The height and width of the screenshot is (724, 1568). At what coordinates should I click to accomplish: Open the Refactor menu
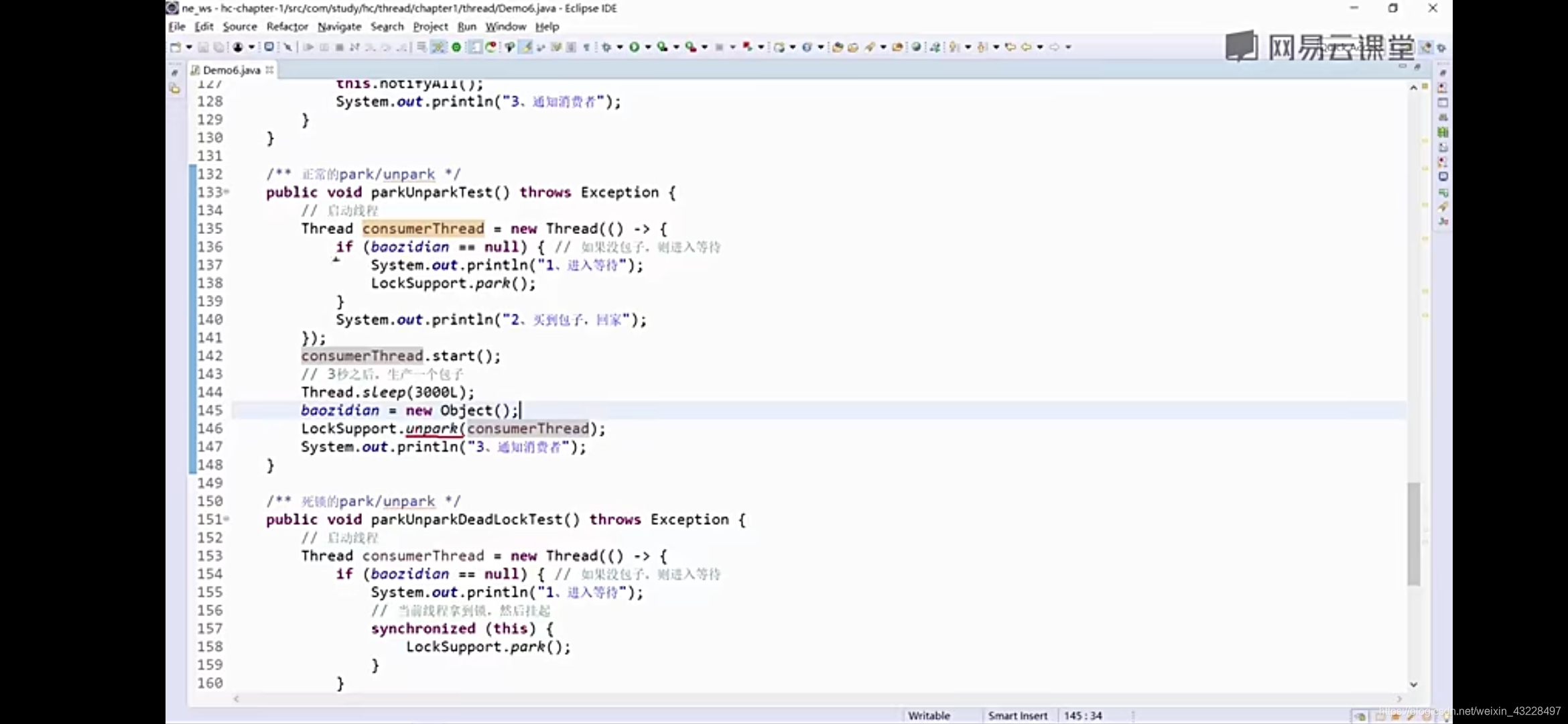click(287, 27)
